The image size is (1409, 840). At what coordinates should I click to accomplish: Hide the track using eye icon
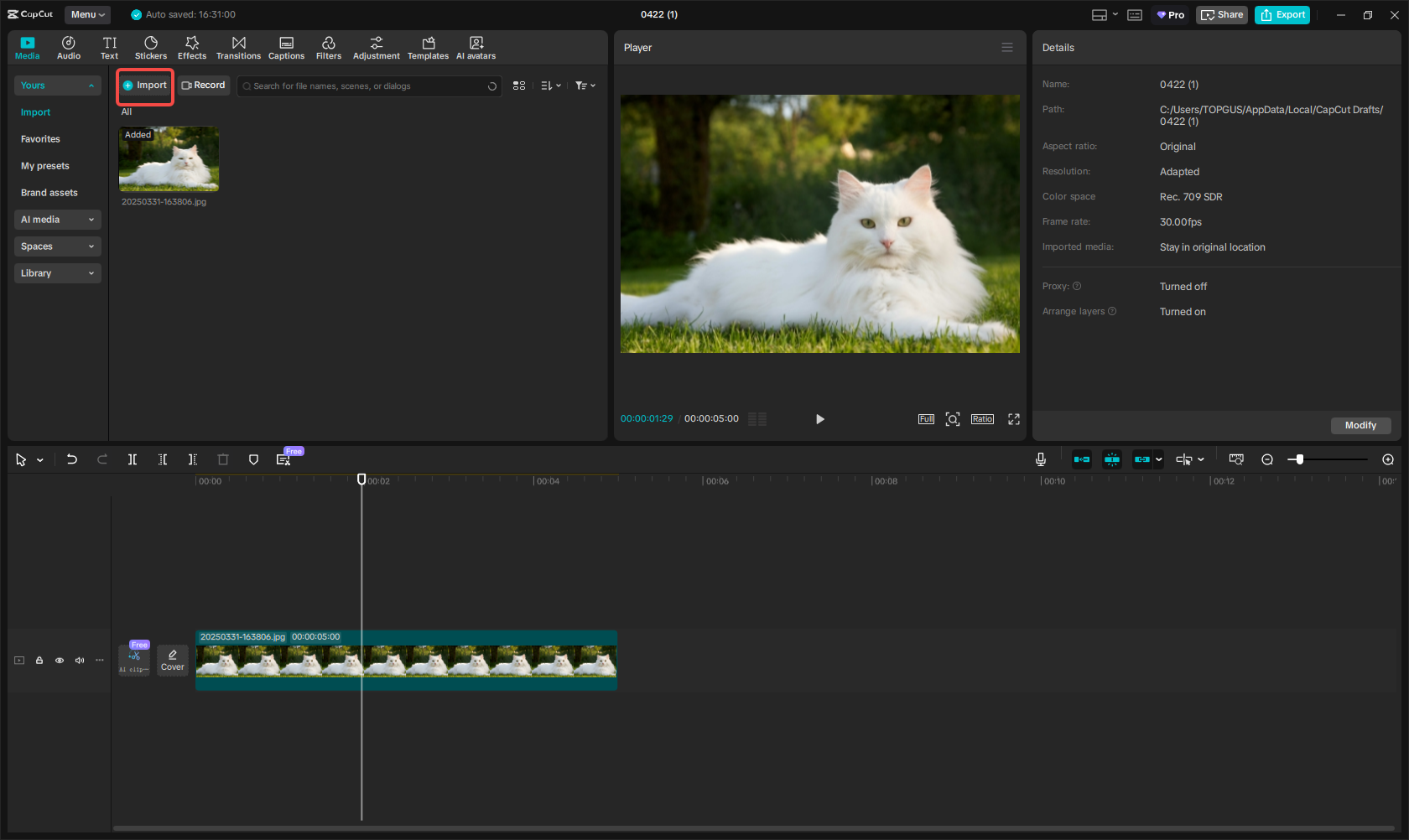click(x=60, y=661)
